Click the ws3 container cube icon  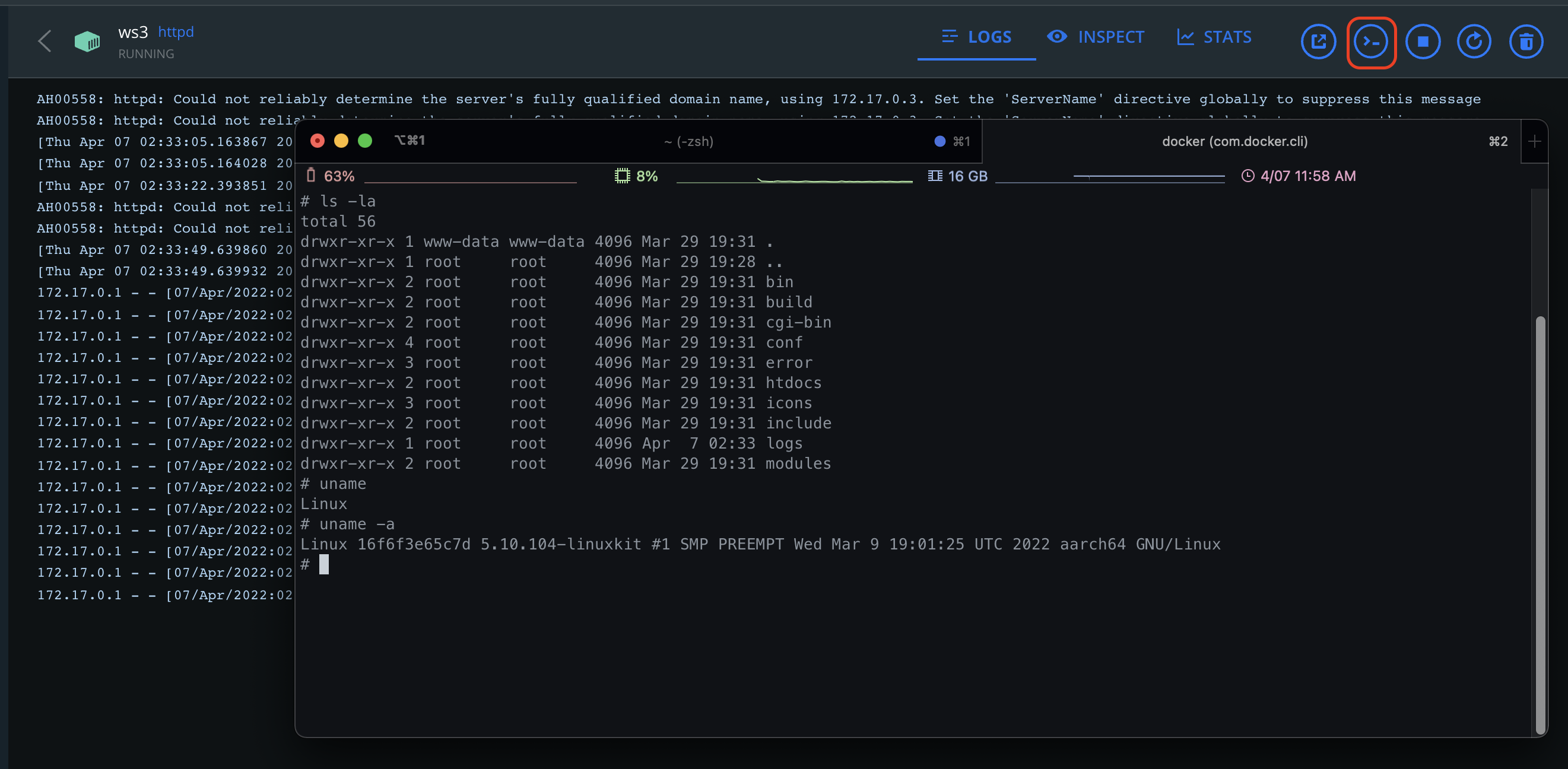point(87,42)
